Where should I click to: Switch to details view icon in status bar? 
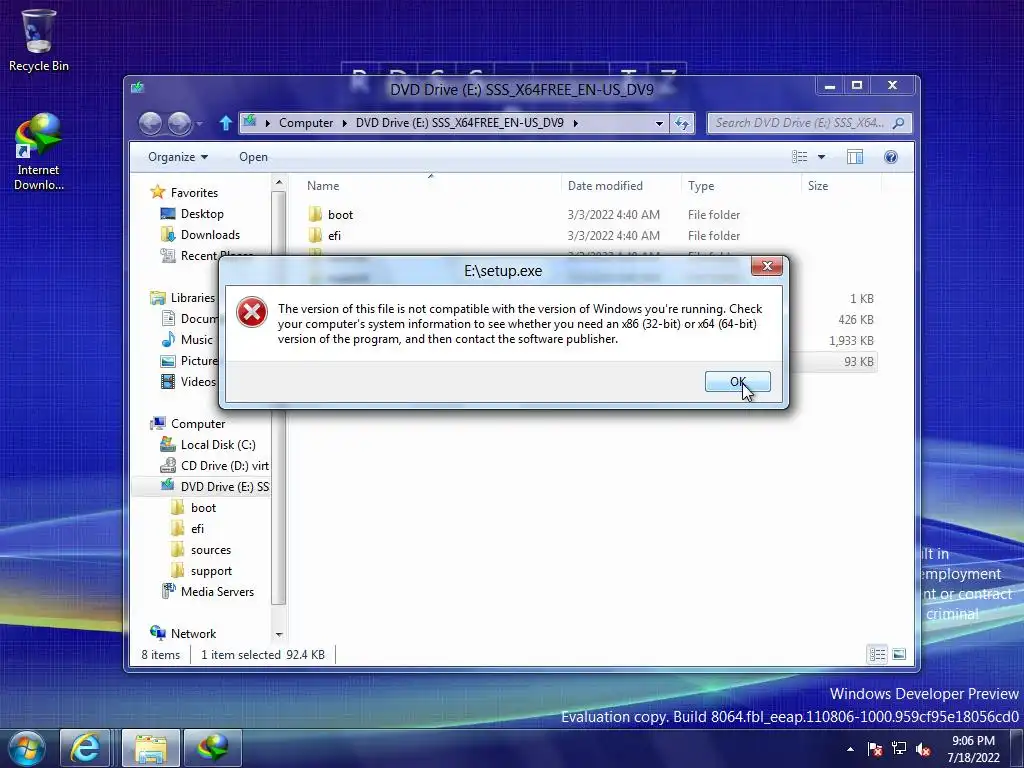pos(877,654)
